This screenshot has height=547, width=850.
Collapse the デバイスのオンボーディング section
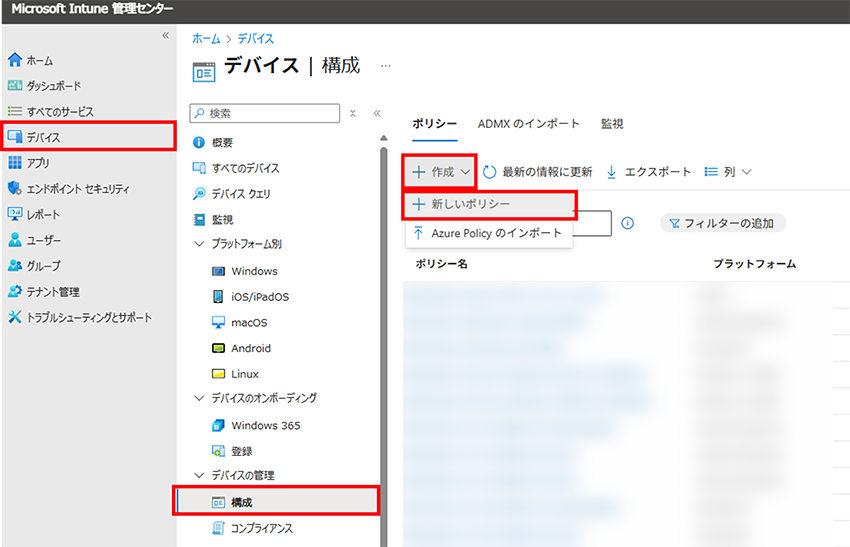[x=199, y=398]
